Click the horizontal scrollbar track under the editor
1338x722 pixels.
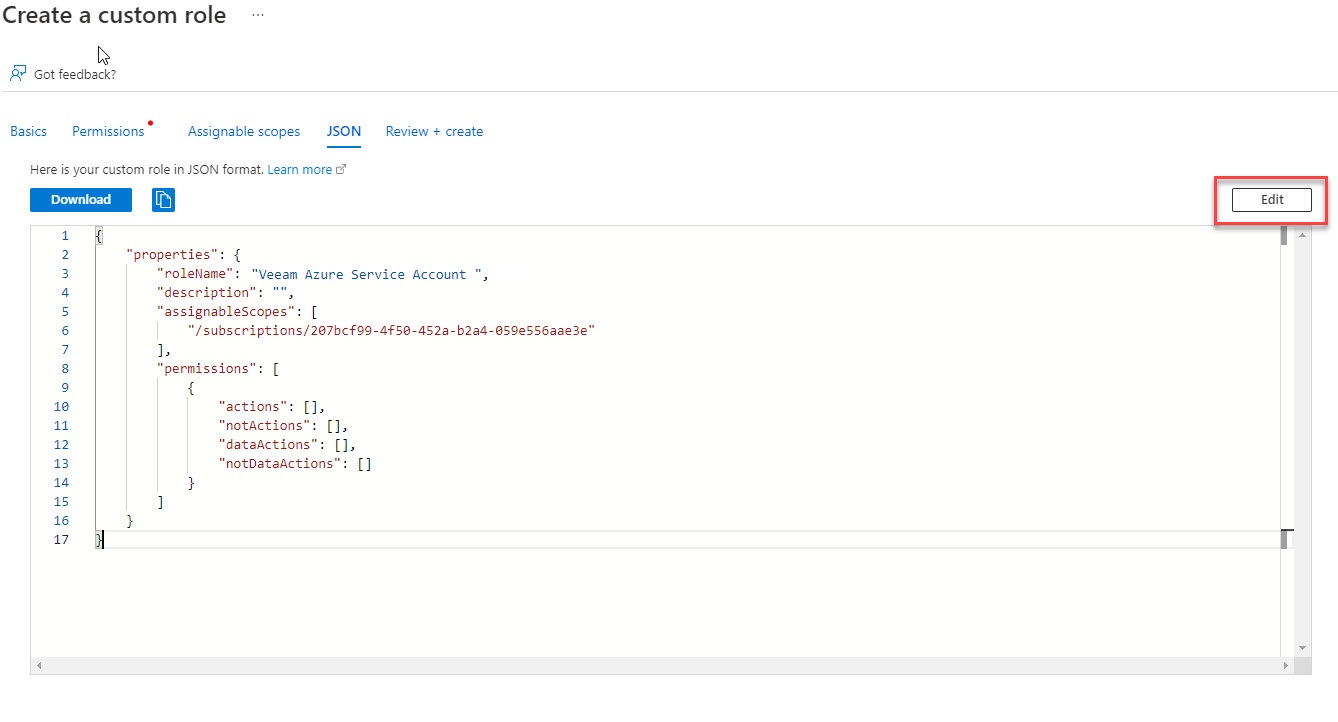click(660, 666)
